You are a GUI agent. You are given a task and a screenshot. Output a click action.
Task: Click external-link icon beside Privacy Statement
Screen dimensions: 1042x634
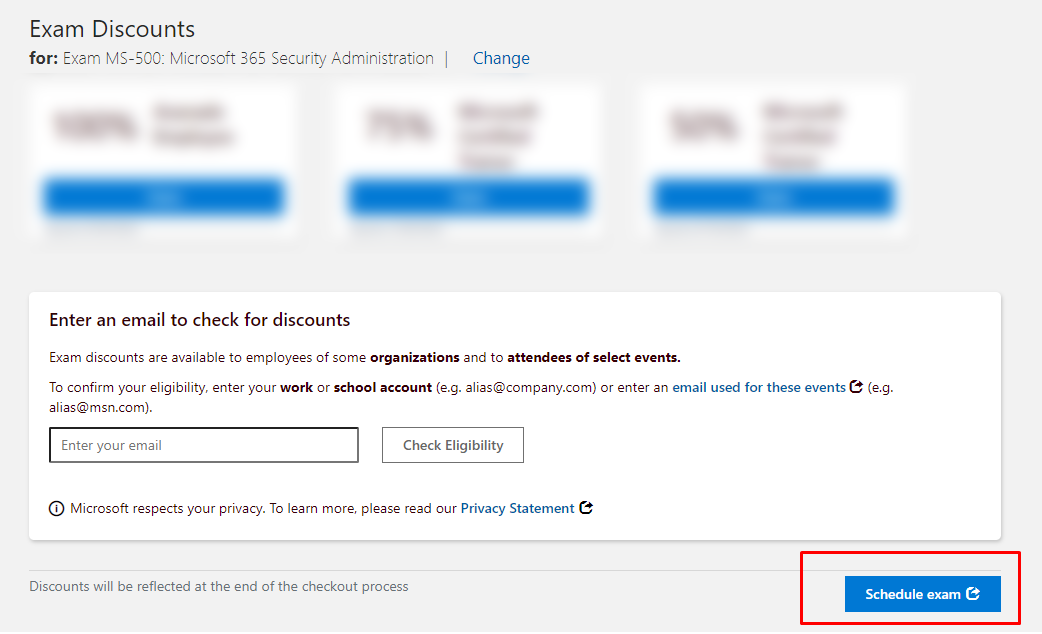(x=587, y=508)
